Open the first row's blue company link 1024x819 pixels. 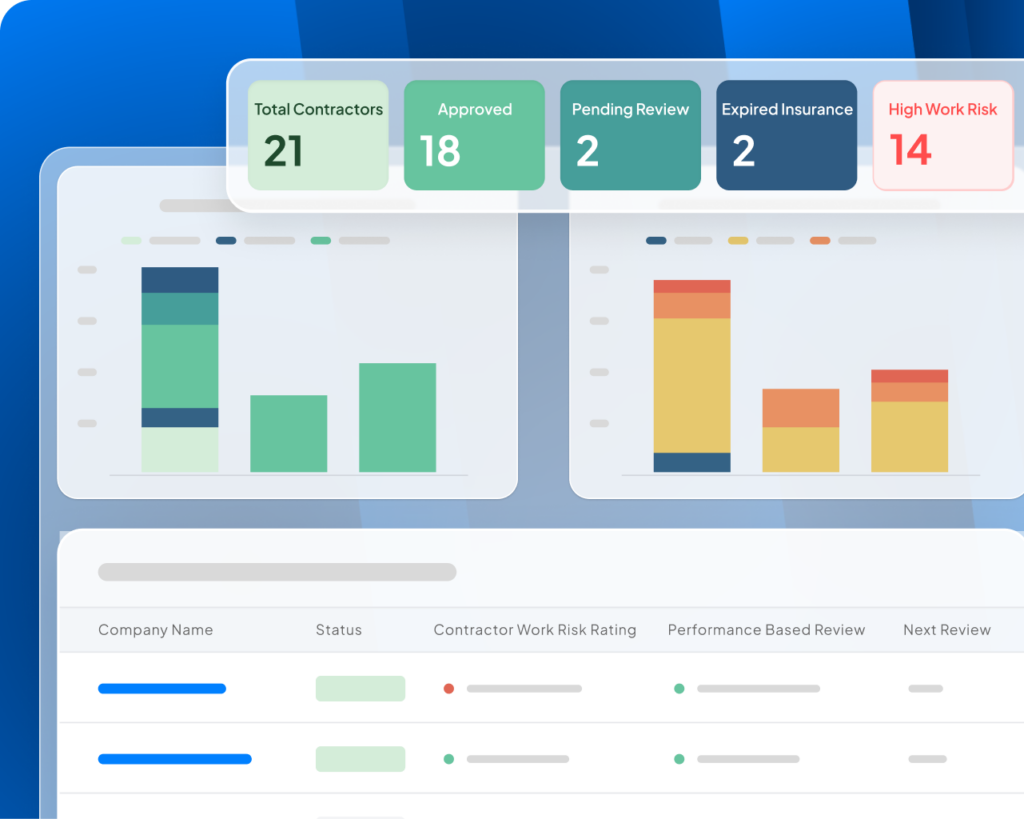162,688
